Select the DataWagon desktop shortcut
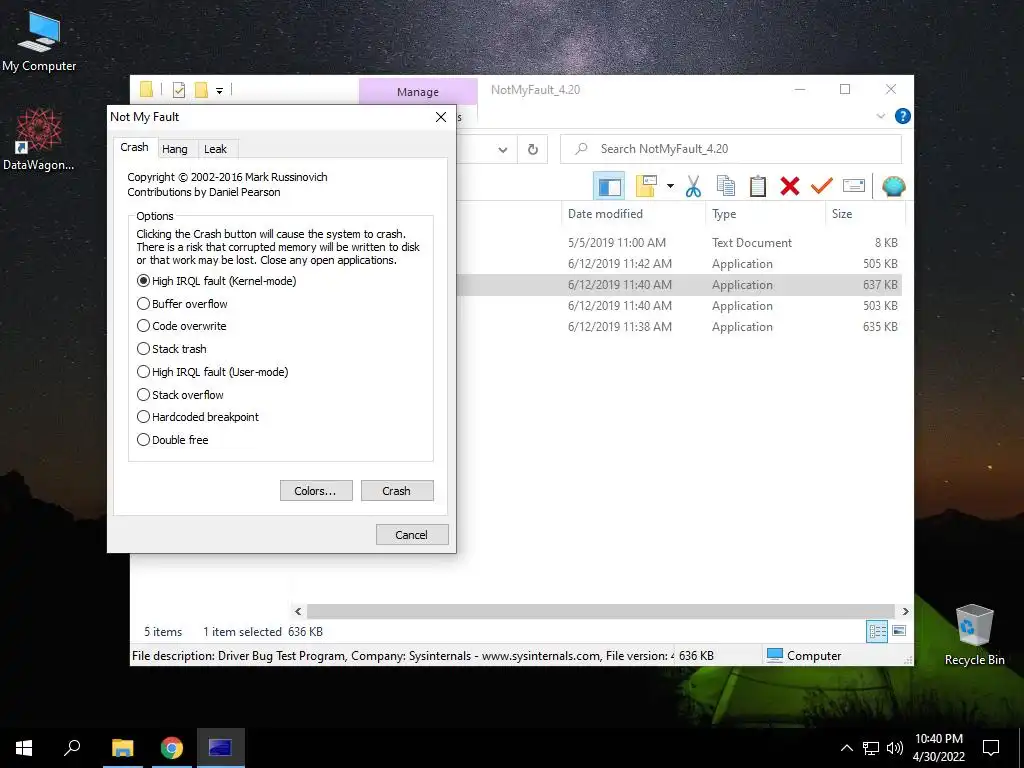 pyautogui.click(x=39, y=140)
